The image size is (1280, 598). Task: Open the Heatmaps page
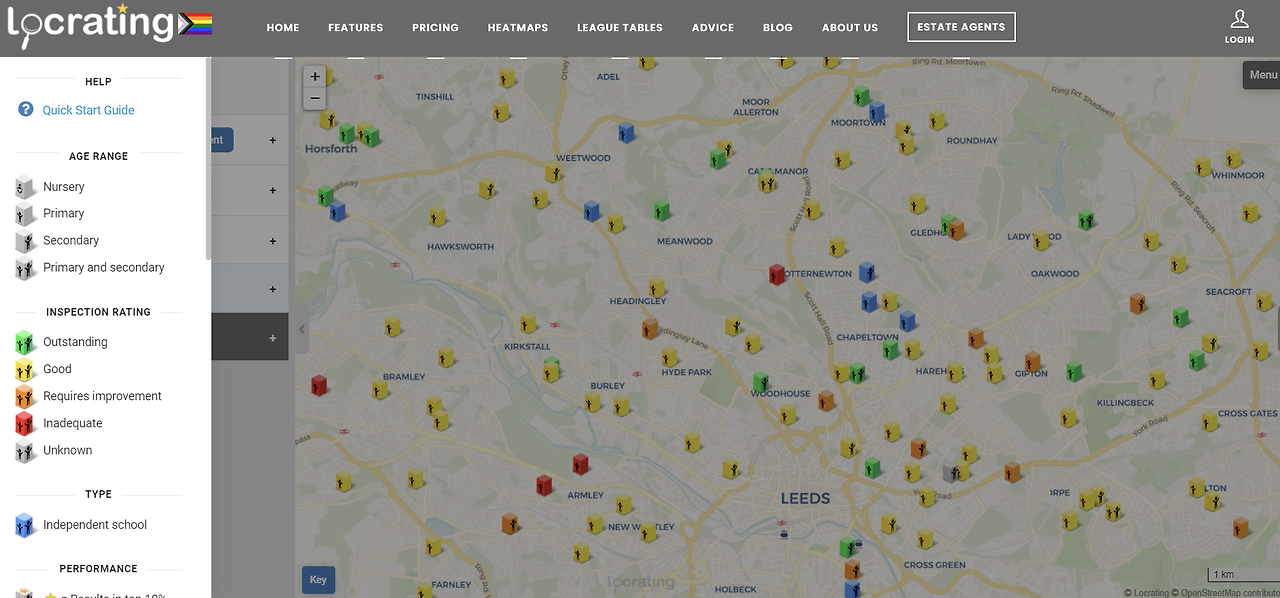click(518, 28)
